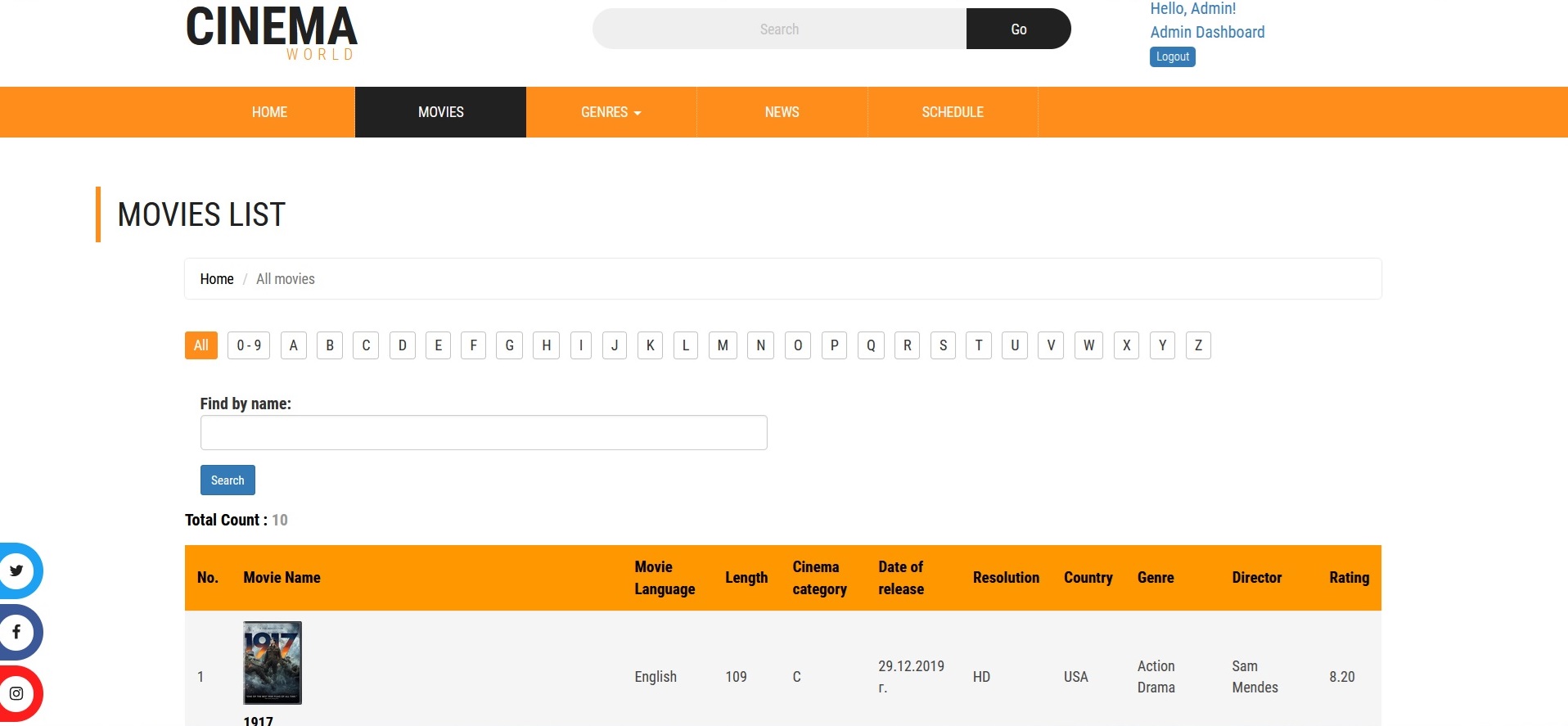The height and width of the screenshot is (726, 1568).
Task: Open the Instagram social link
Action: click(16, 693)
